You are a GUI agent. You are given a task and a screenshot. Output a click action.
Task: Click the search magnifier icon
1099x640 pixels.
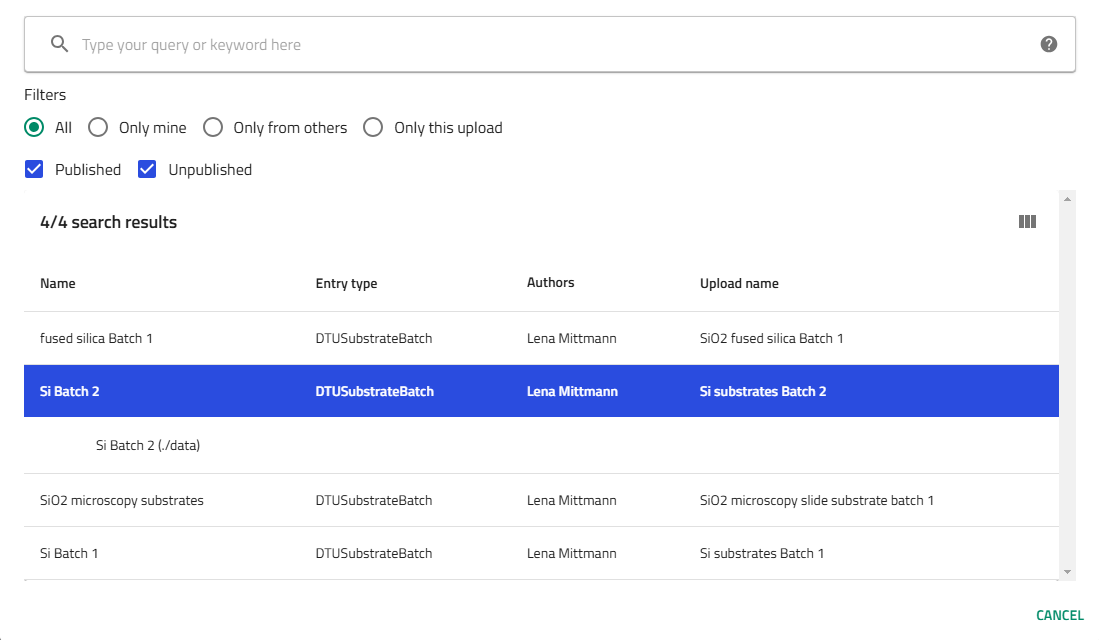(60, 44)
